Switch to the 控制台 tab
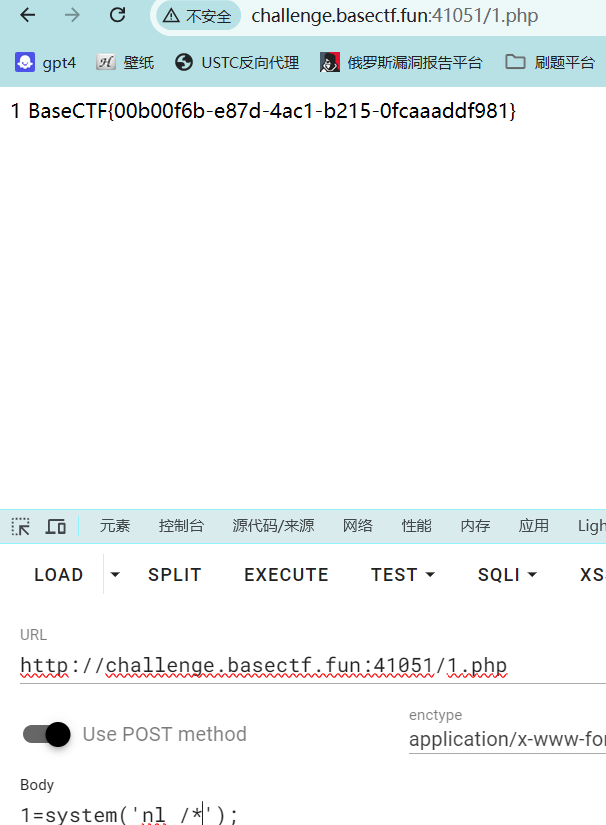This screenshot has height=825, width=606. [181, 526]
